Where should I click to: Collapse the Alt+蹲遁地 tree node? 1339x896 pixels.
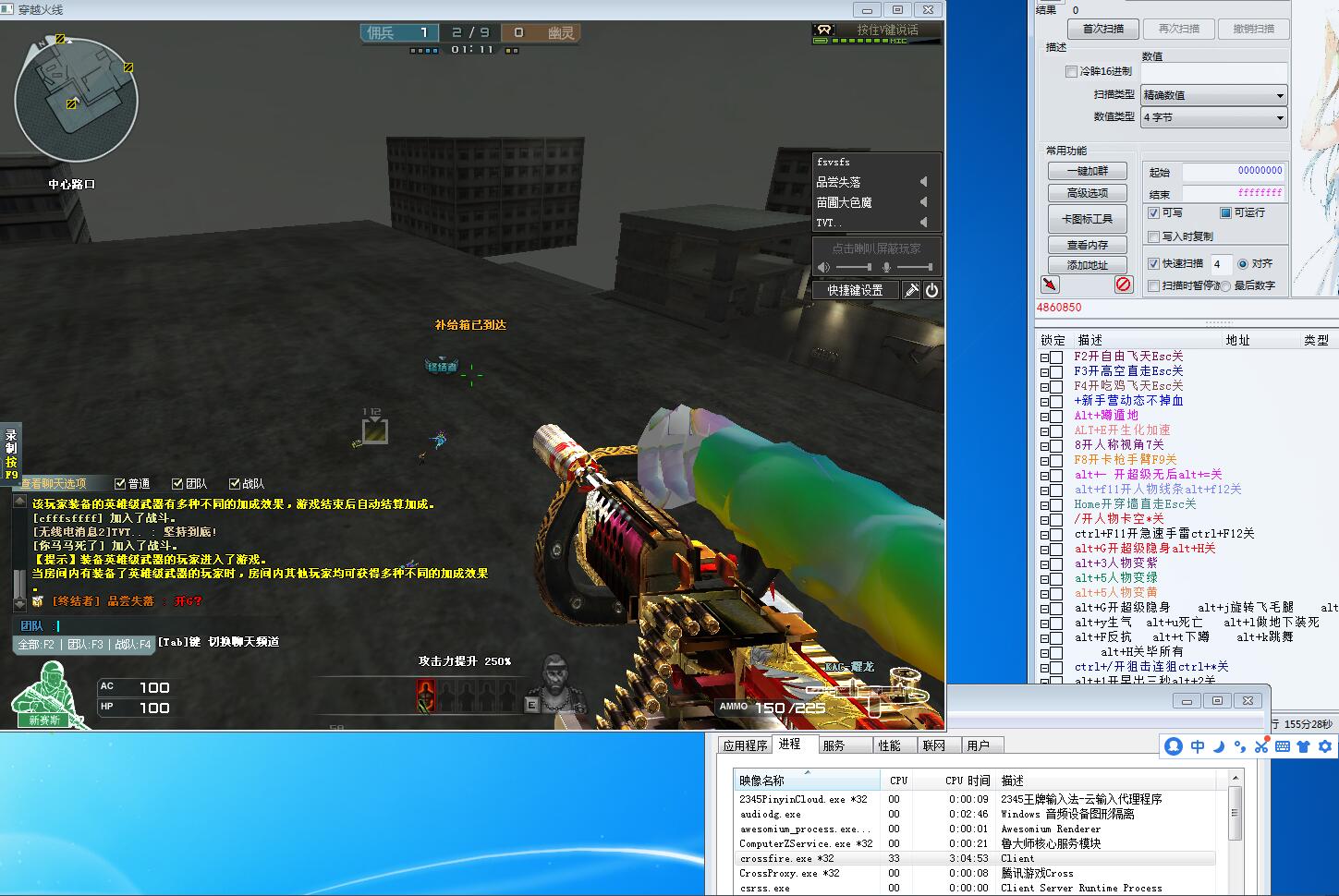[1044, 417]
